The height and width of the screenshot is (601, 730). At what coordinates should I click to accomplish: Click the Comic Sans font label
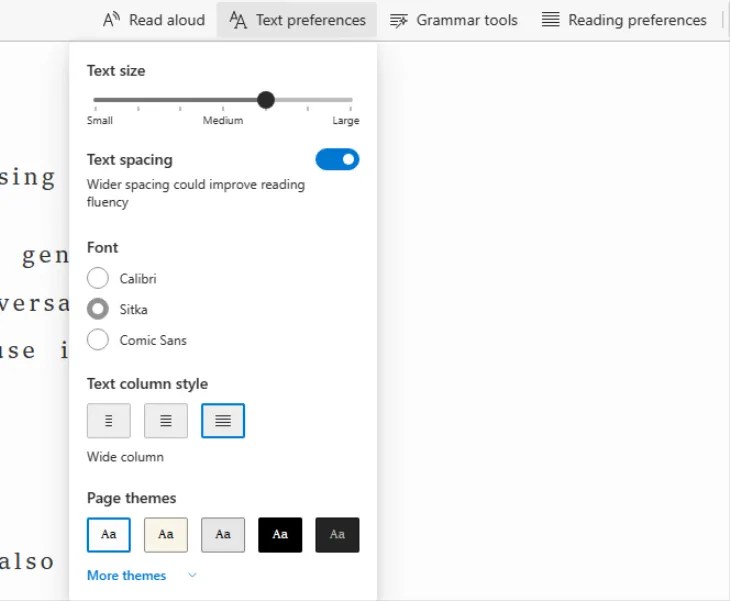[153, 340]
